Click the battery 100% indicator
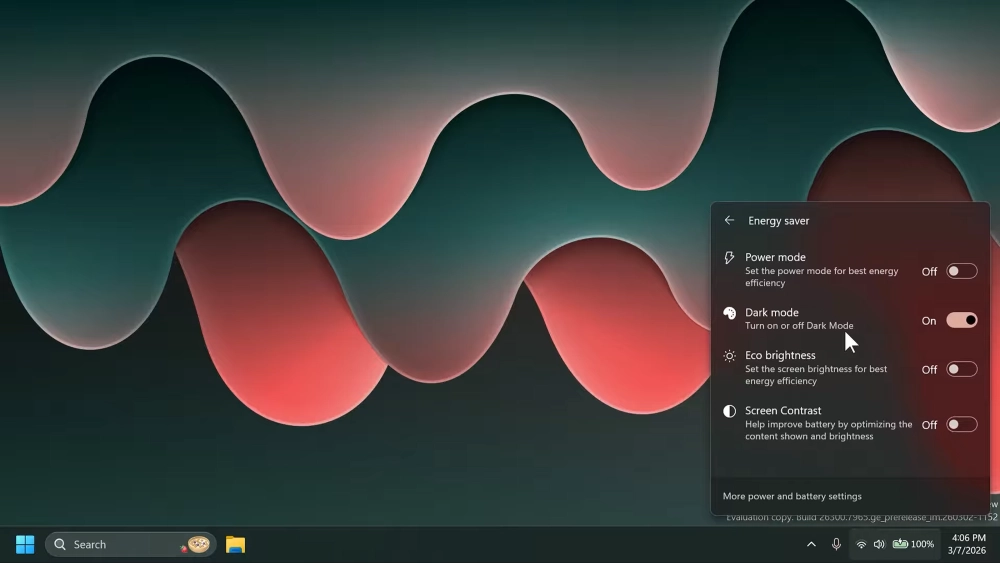 [912, 544]
